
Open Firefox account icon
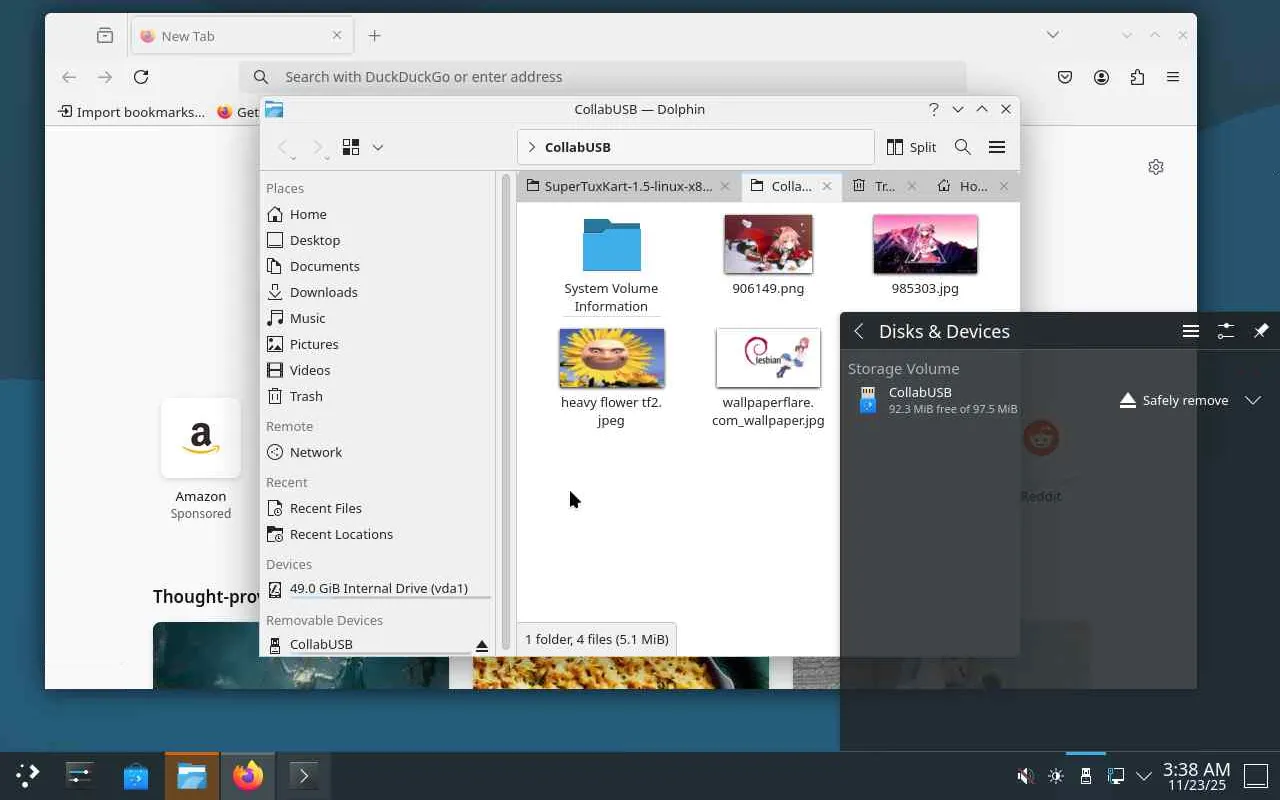[x=1101, y=77]
